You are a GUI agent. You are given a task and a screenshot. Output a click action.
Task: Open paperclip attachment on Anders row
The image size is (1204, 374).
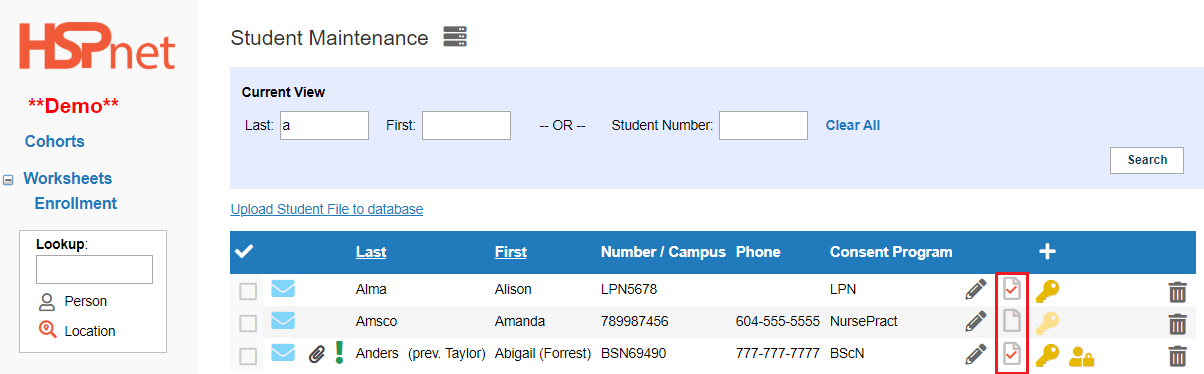(x=317, y=354)
